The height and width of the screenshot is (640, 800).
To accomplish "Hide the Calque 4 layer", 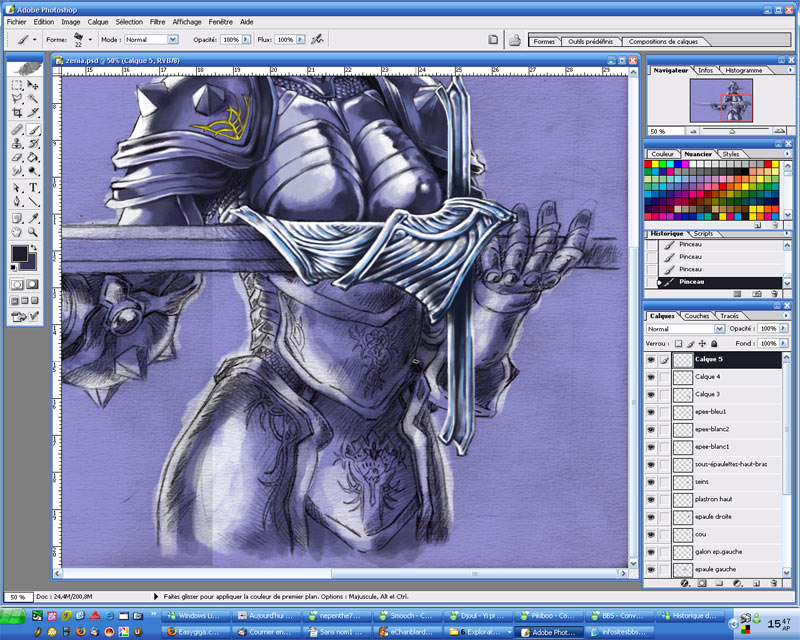I will 651,377.
